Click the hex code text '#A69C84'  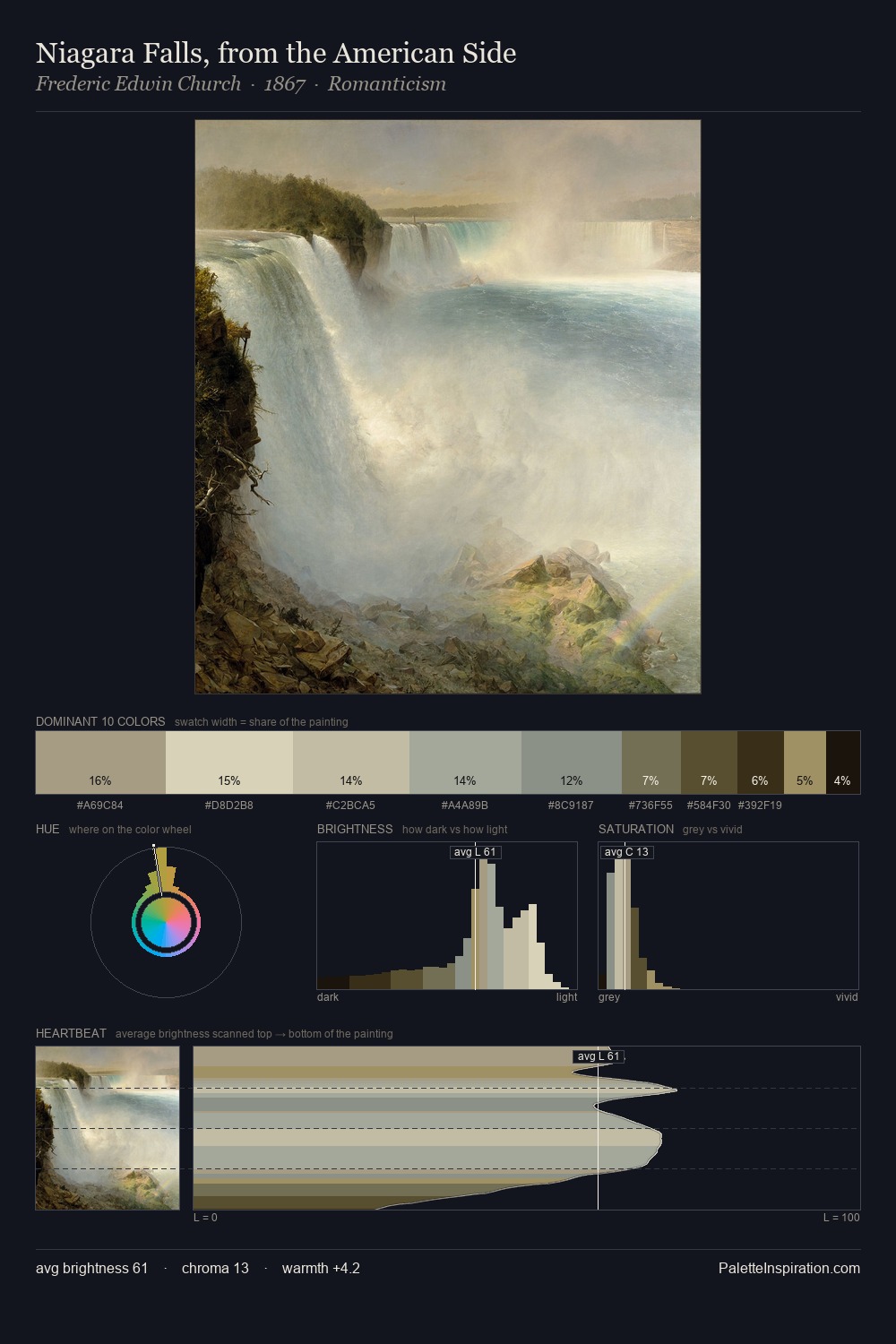100,806
